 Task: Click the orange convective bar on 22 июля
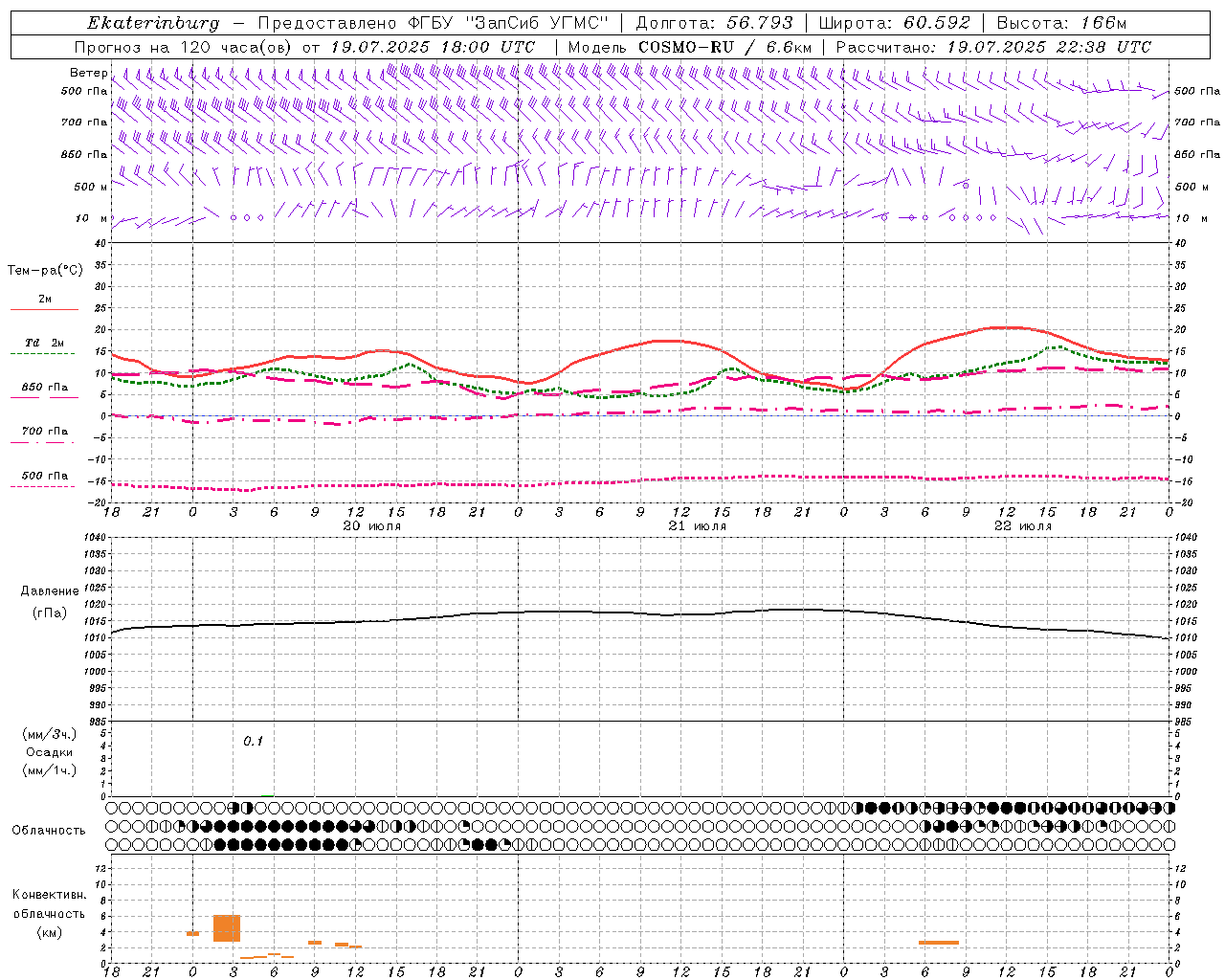pos(939,943)
